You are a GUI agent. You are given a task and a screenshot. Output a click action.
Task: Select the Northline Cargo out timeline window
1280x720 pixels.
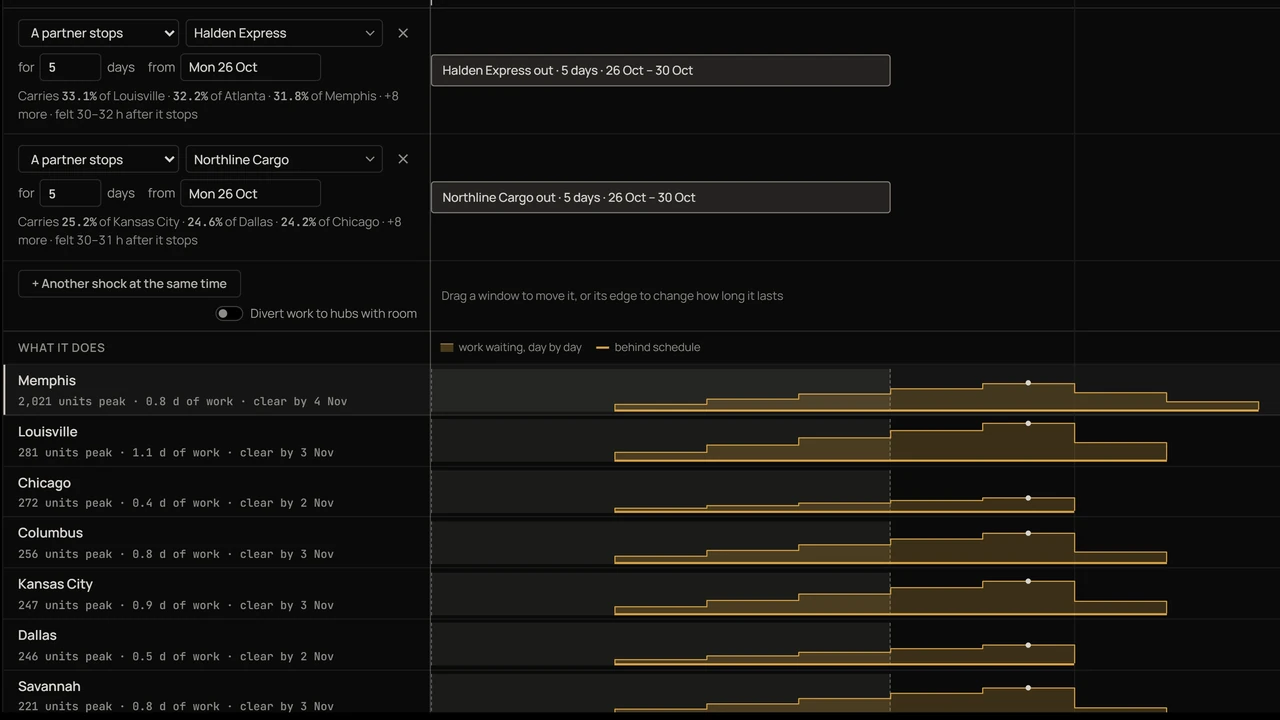click(660, 197)
